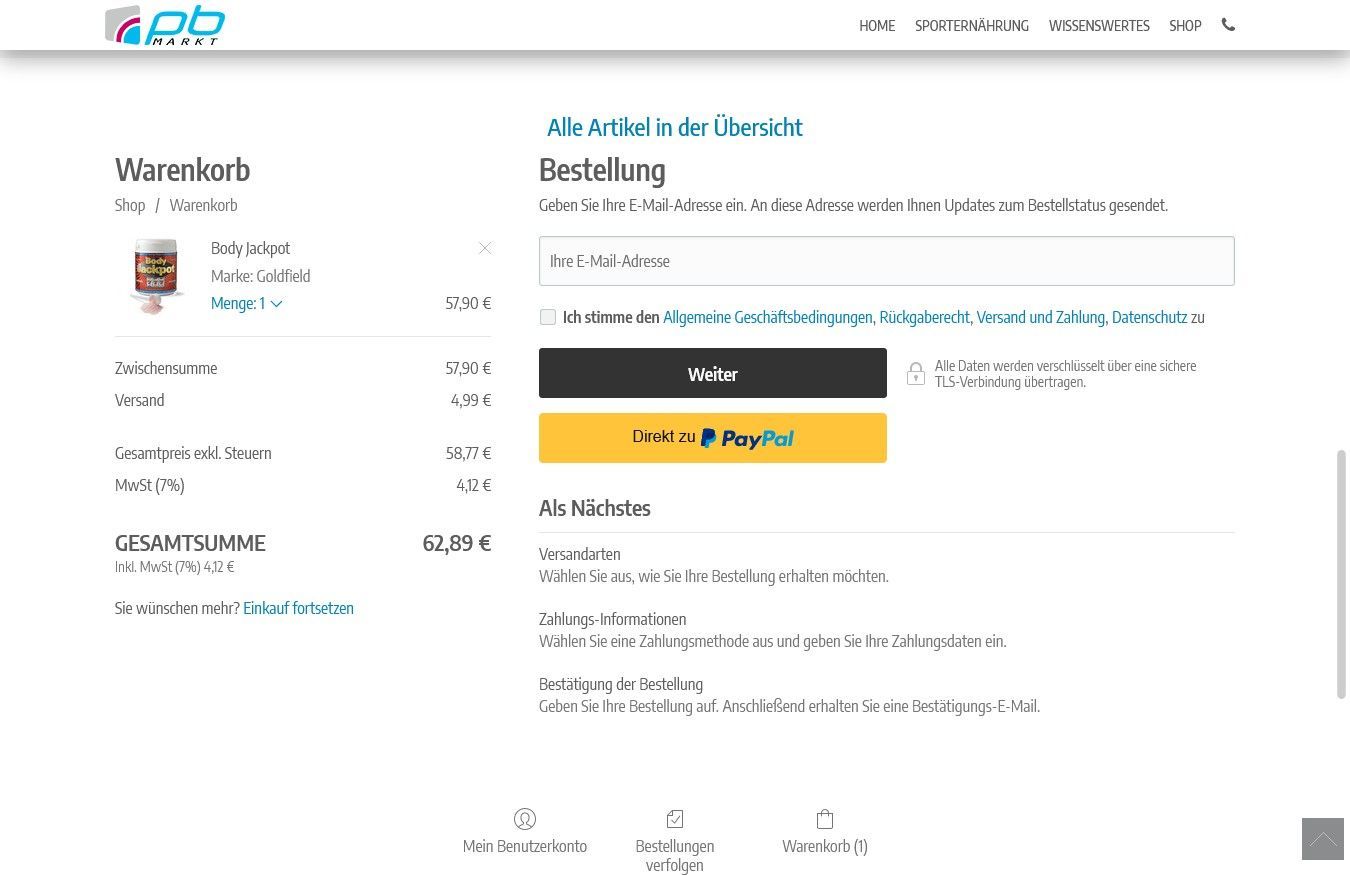The image size is (1350, 875).
Task: Click the page's vertical scrollbar
Action: click(1342, 574)
